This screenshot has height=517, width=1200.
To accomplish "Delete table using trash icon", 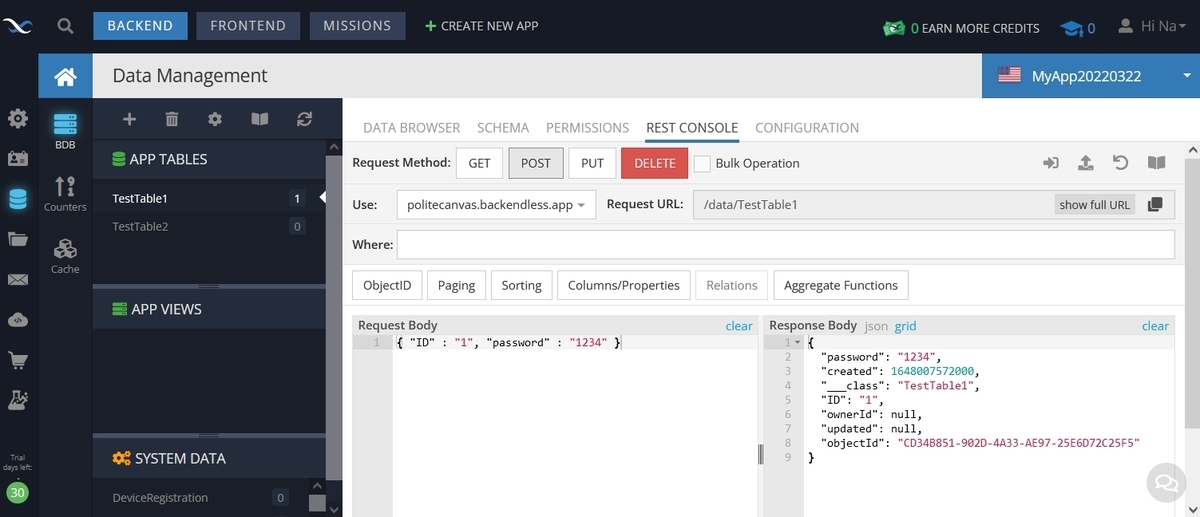I will tap(172, 119).
